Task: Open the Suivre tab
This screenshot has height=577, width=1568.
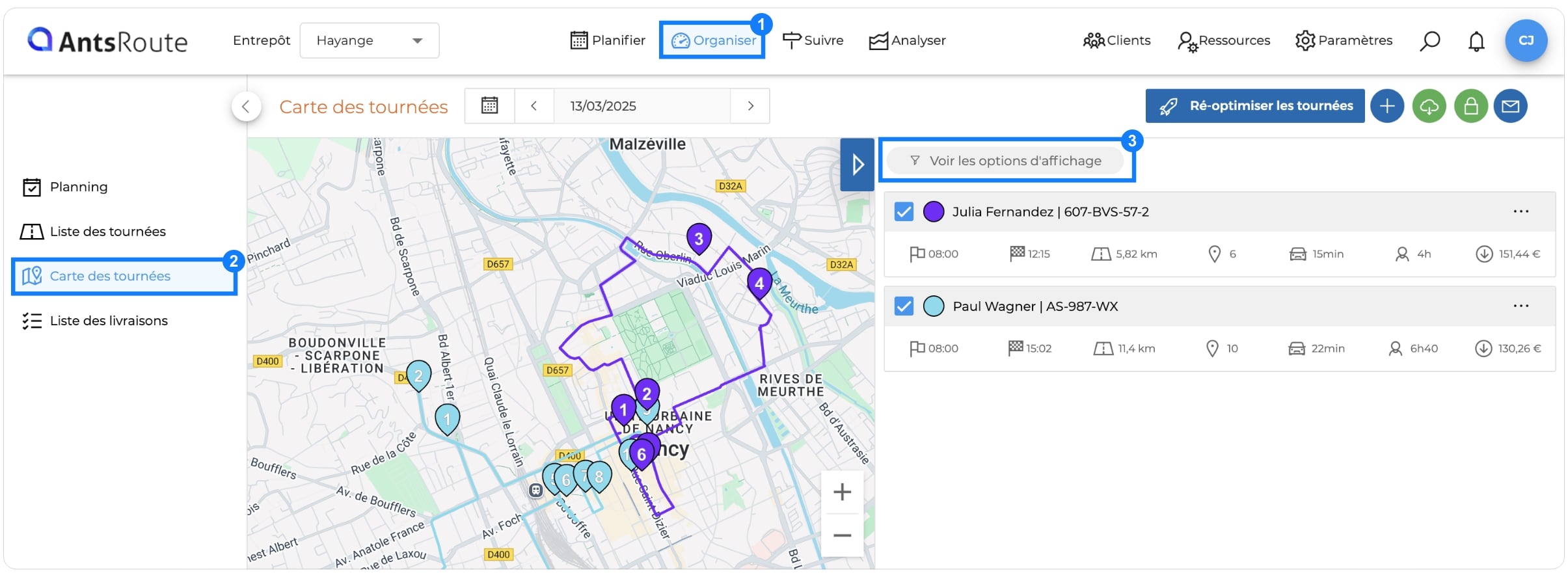Action: (x=813, y=40)
